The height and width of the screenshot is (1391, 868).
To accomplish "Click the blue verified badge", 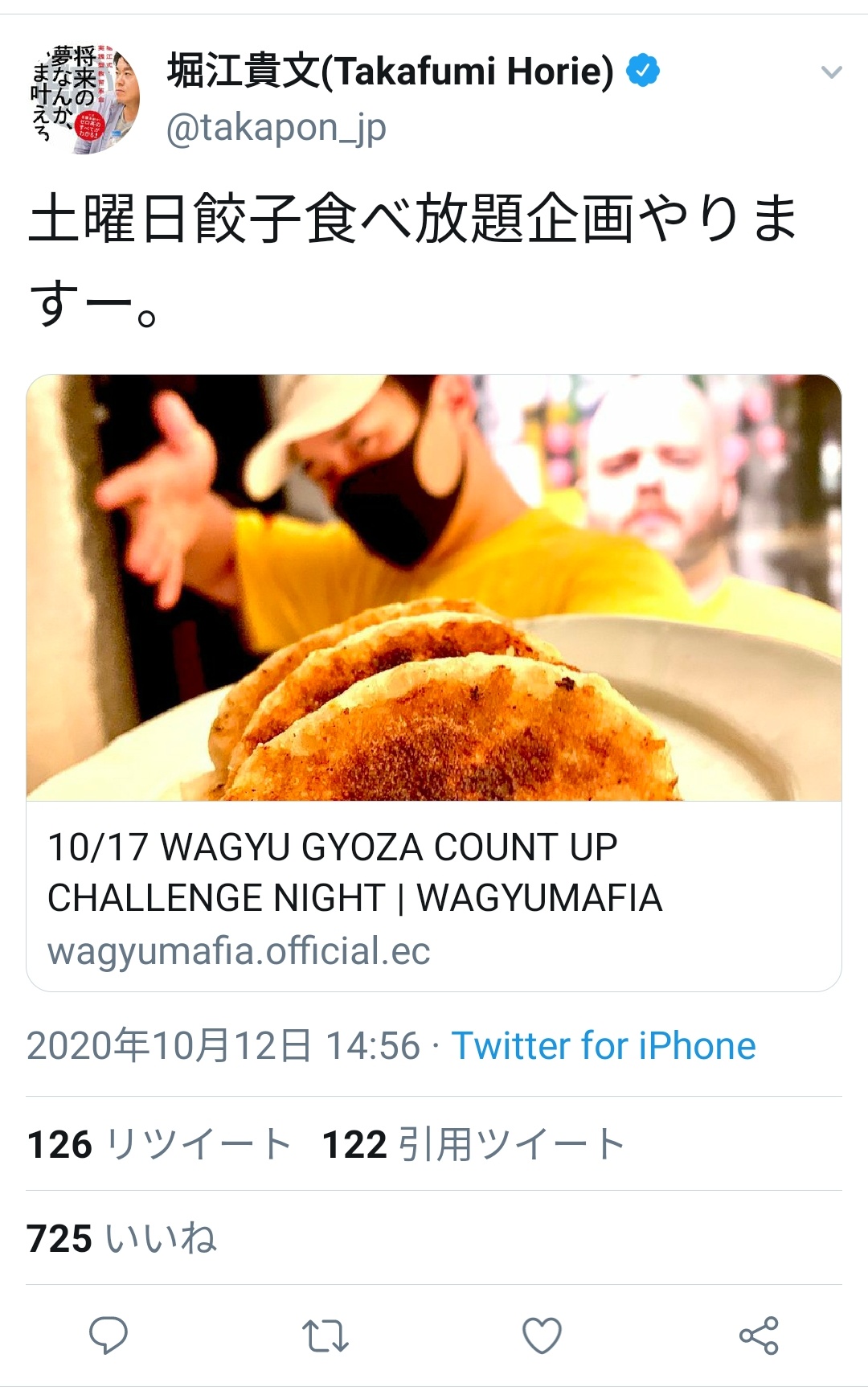I will [642, 71].
